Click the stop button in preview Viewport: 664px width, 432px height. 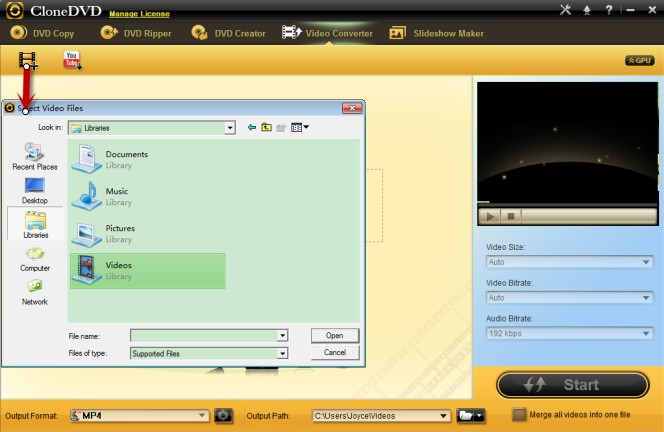coord(511,216)
